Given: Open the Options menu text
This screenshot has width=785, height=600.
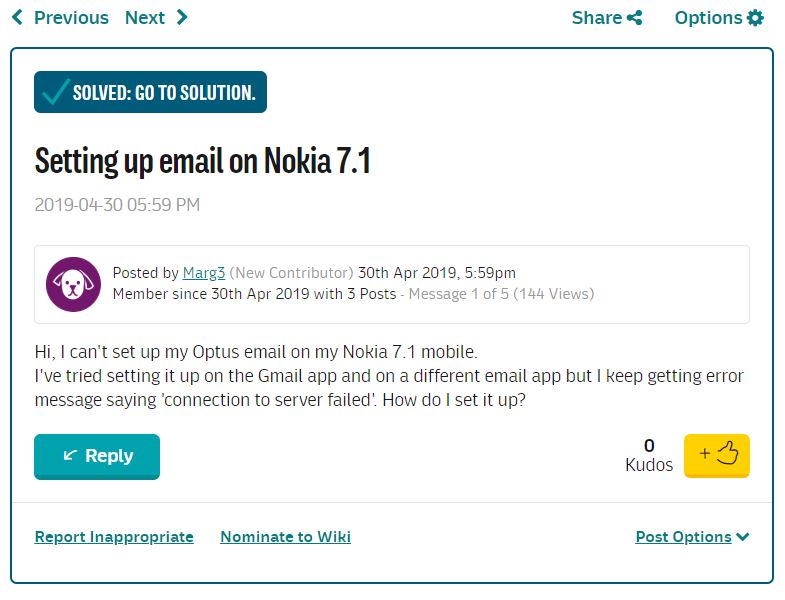Looking at the screenshot, I should pos(708,18).
